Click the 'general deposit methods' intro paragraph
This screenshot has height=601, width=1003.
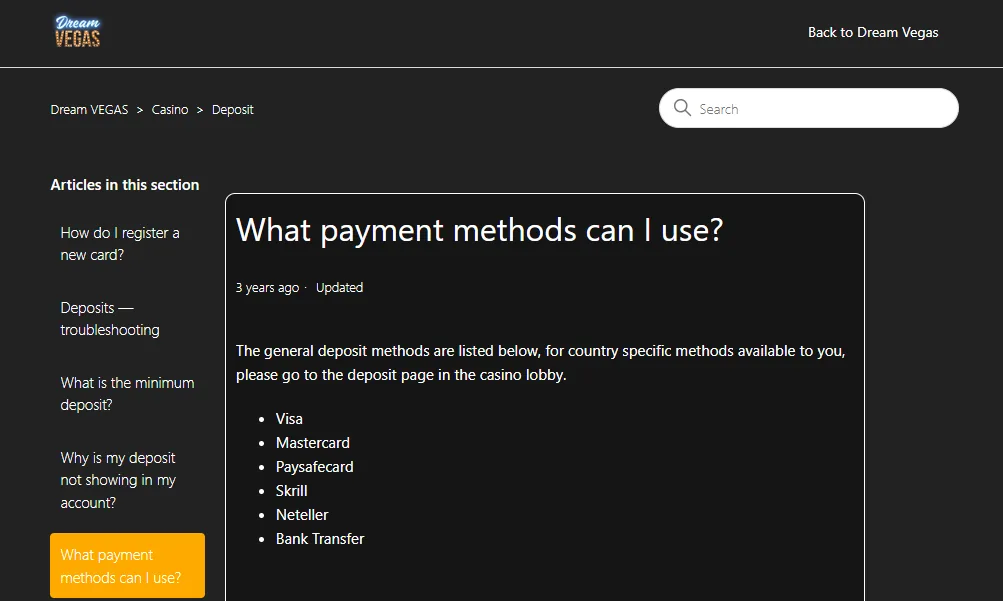click(541, 363)
